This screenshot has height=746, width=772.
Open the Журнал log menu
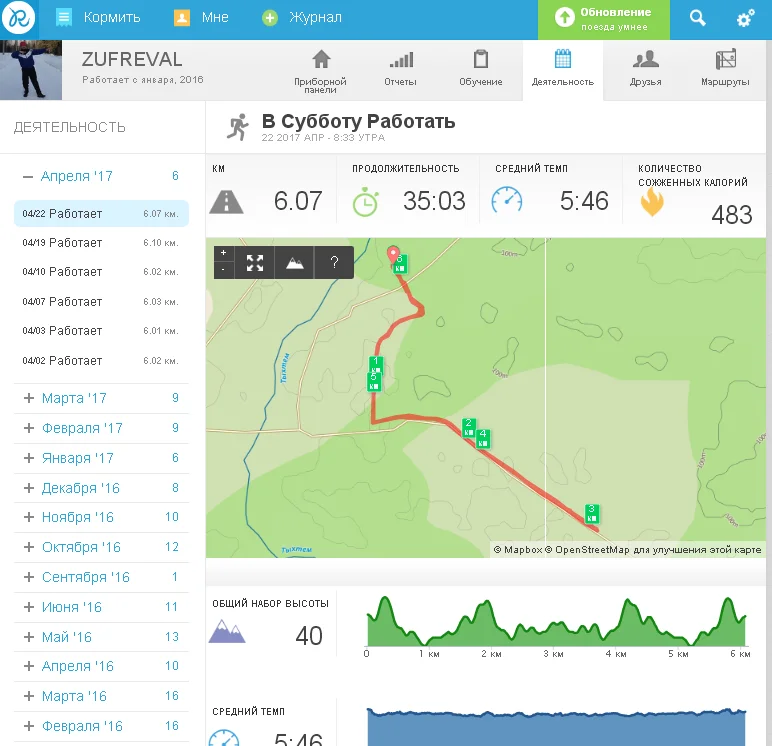[302, 18]
